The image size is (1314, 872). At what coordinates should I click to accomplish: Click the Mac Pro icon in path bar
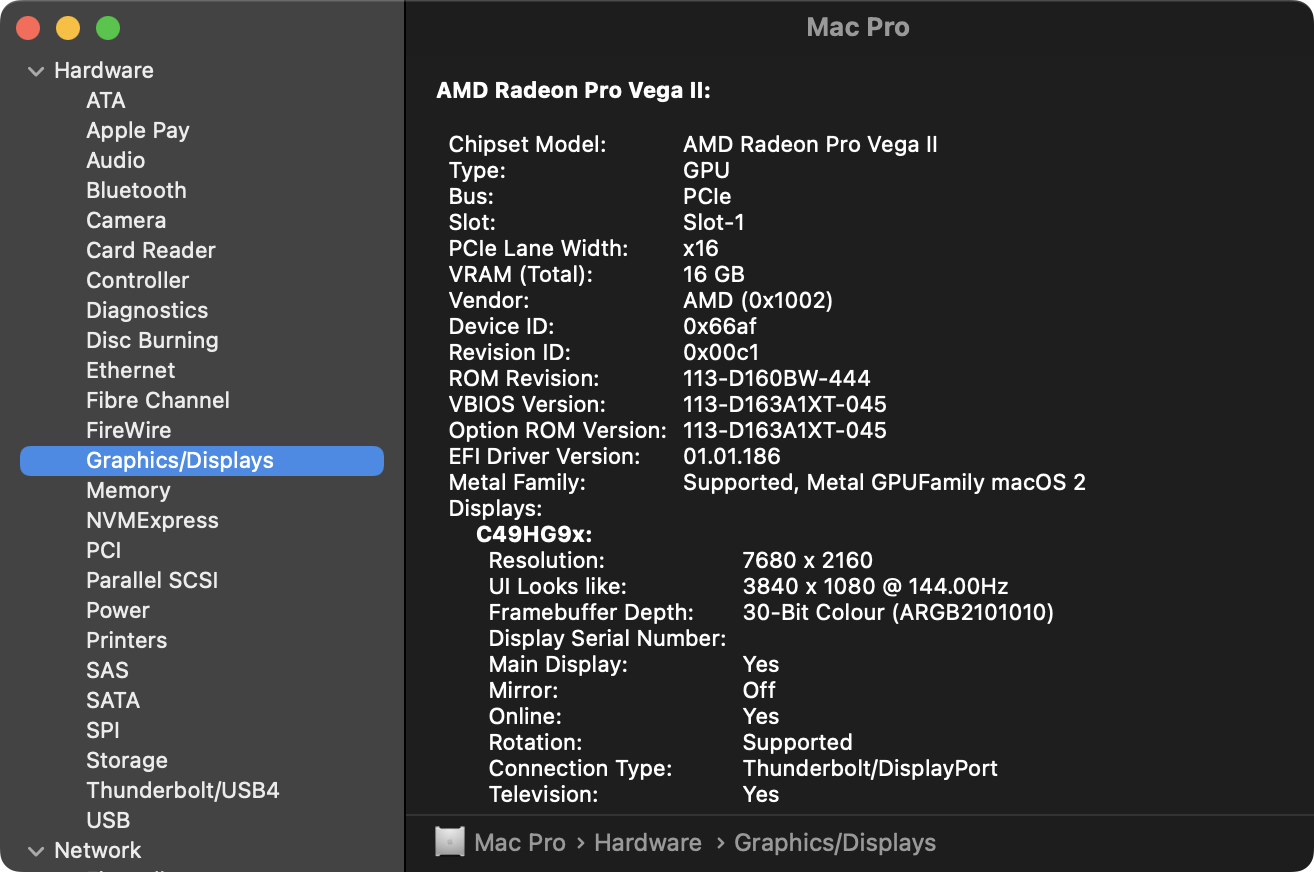click(450, 842)
